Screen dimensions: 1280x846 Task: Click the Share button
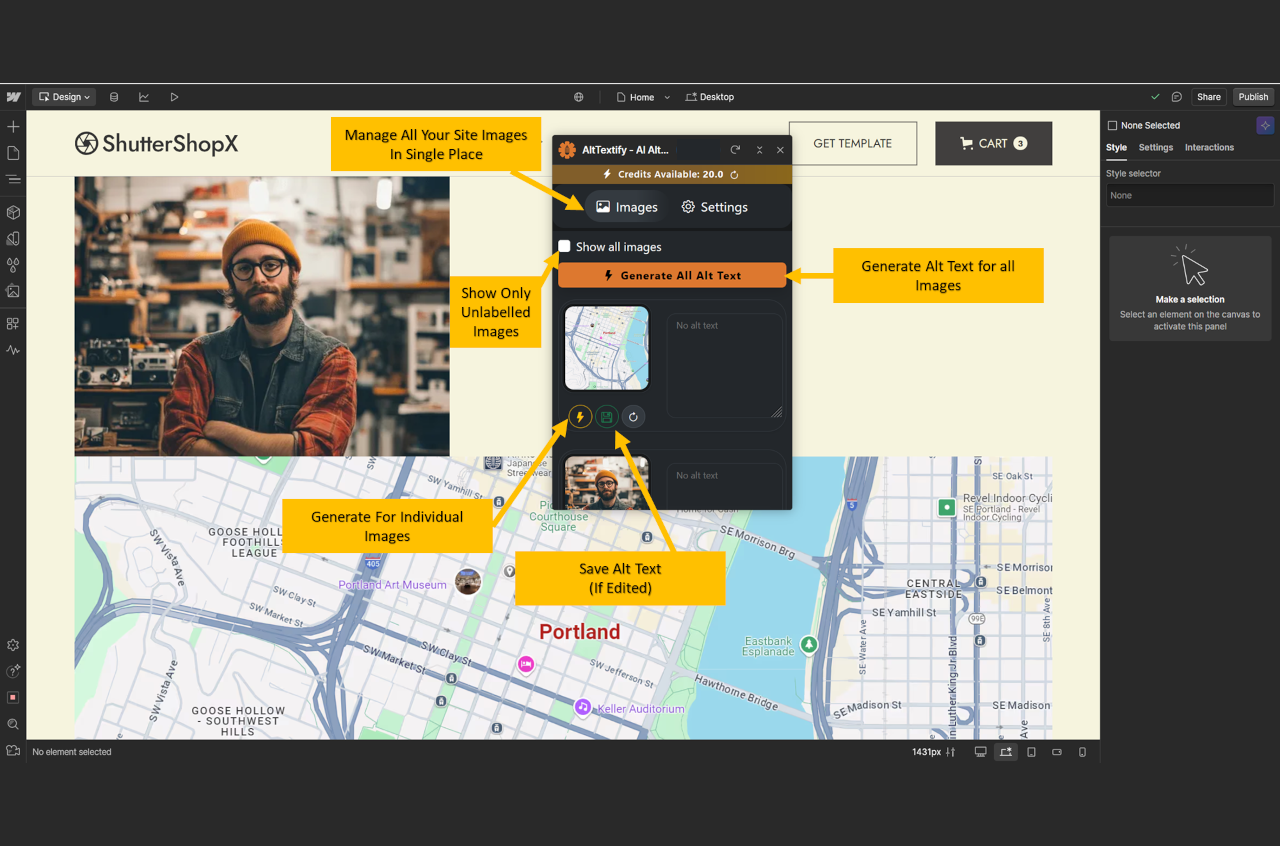point(1209,97)
